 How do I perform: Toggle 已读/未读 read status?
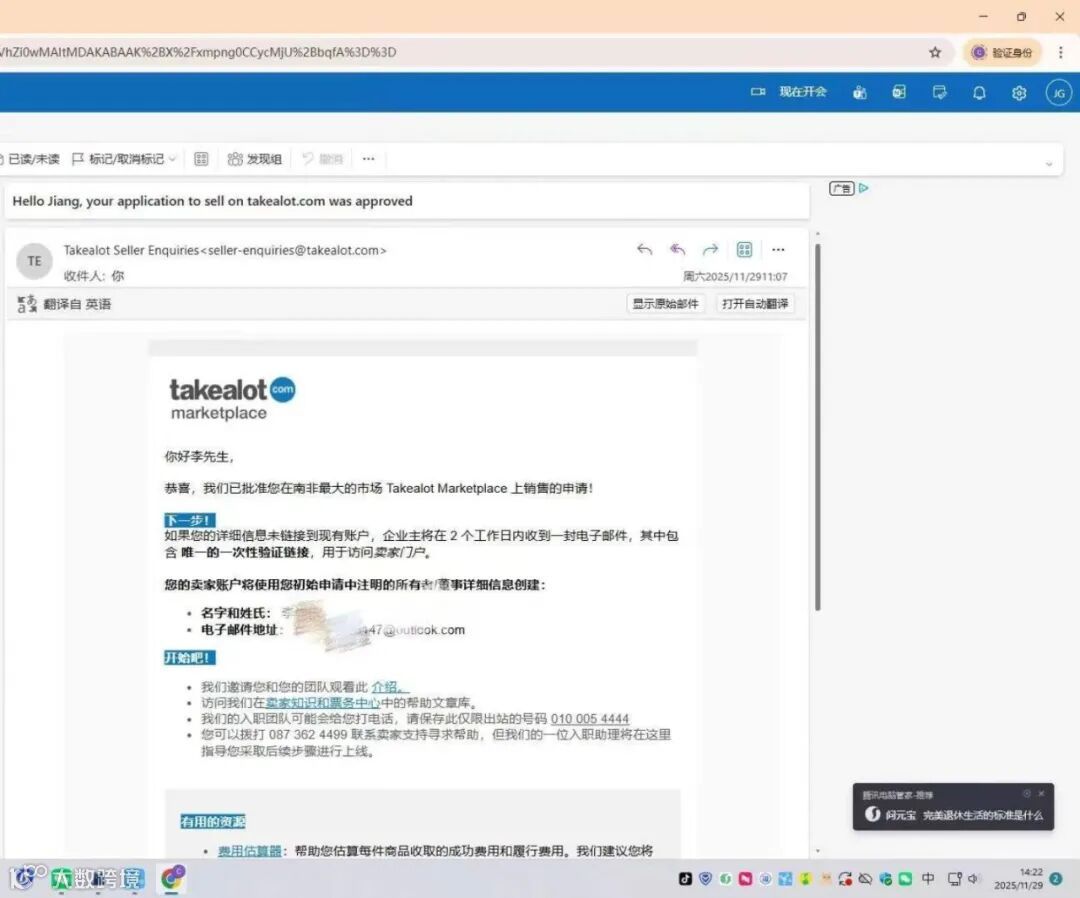tap(30, 159)
